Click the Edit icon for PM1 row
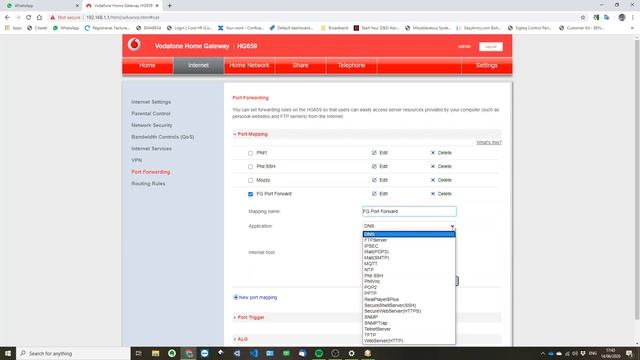This screenshot has width=640, height=360. point(374,153)
